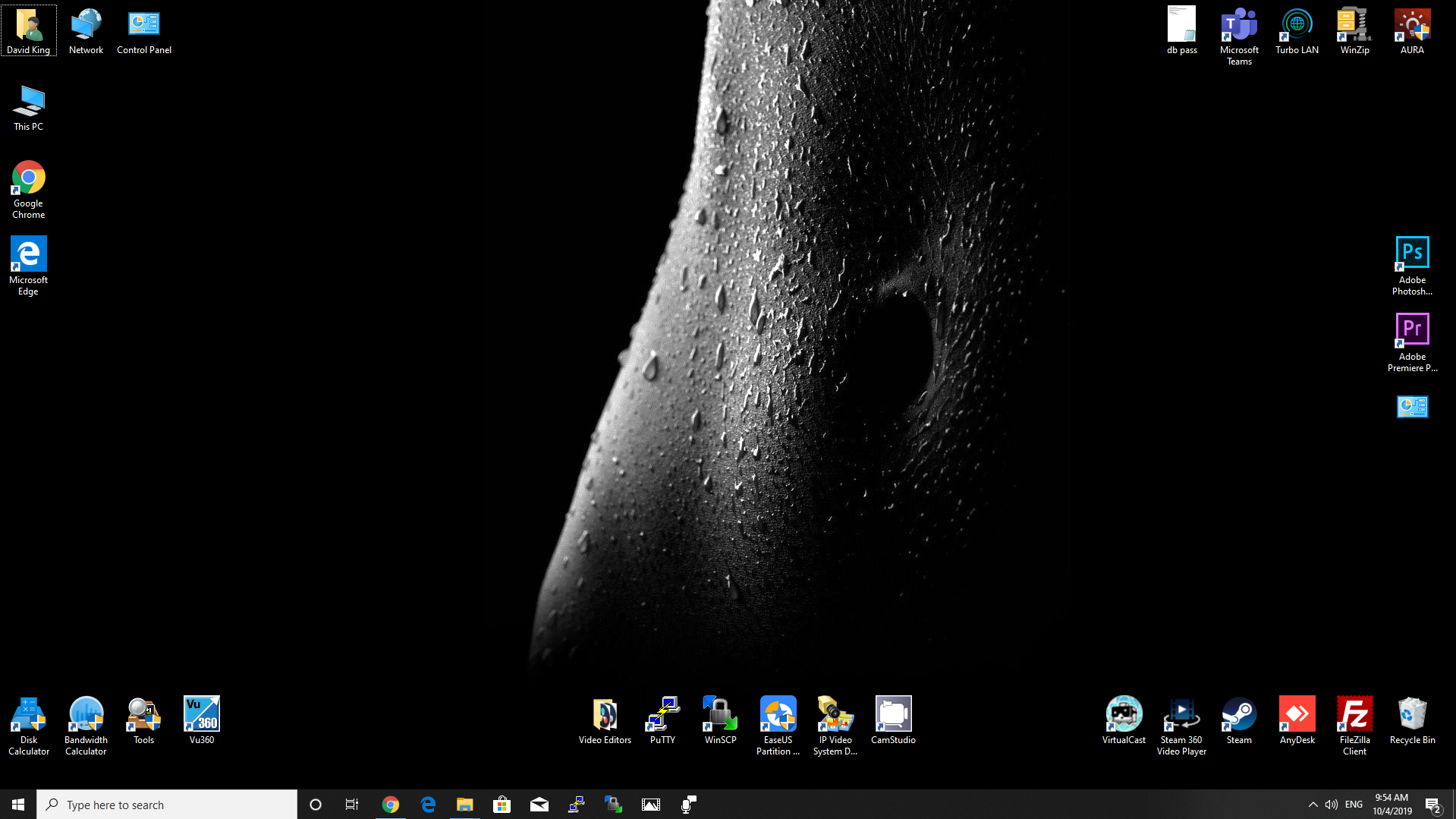The width and height of the screenshot is (1456, 819).
Task: Click the taskbar search box
Action: pos(167,805)
